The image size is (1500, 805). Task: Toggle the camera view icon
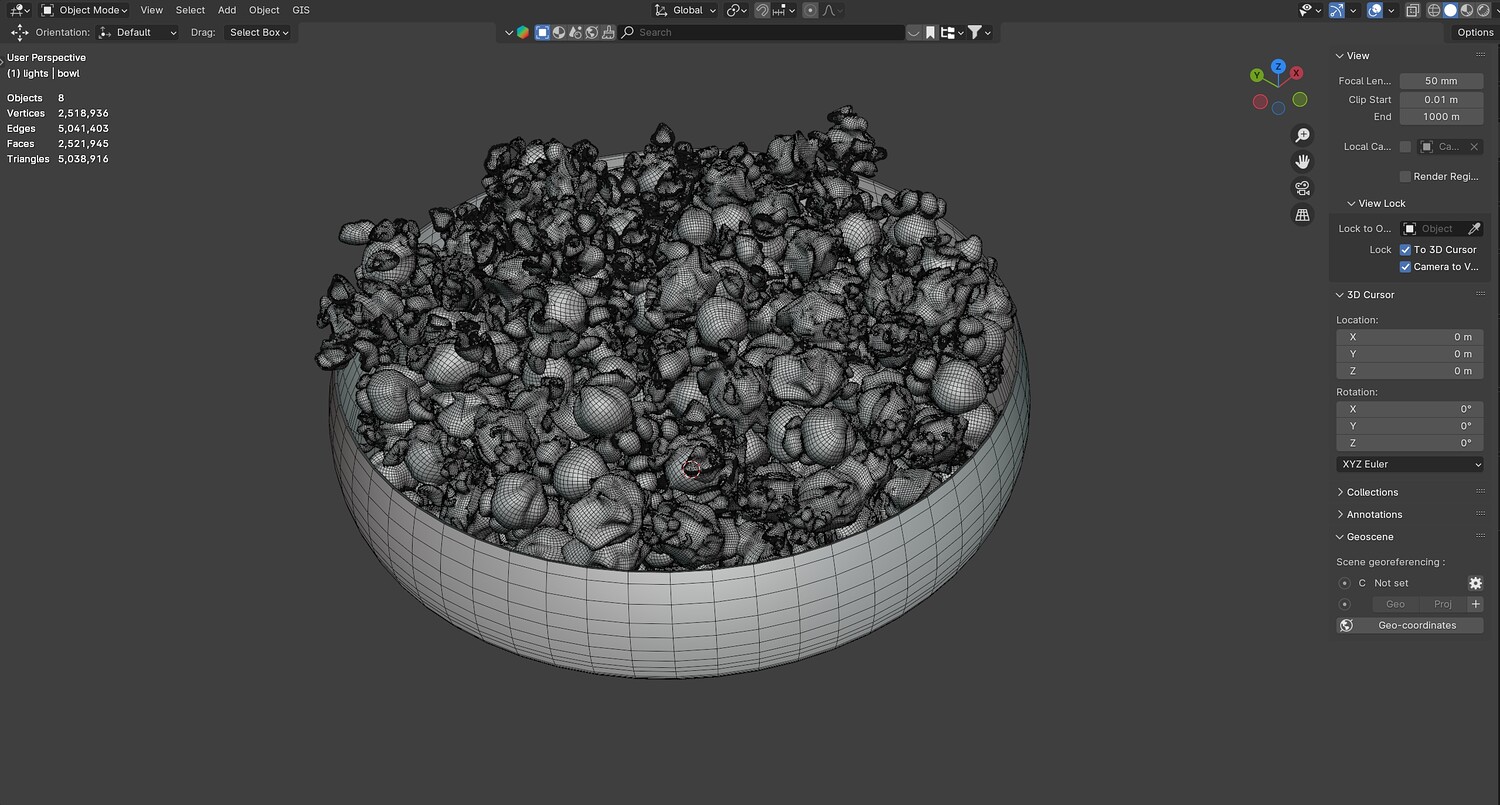1302,188
